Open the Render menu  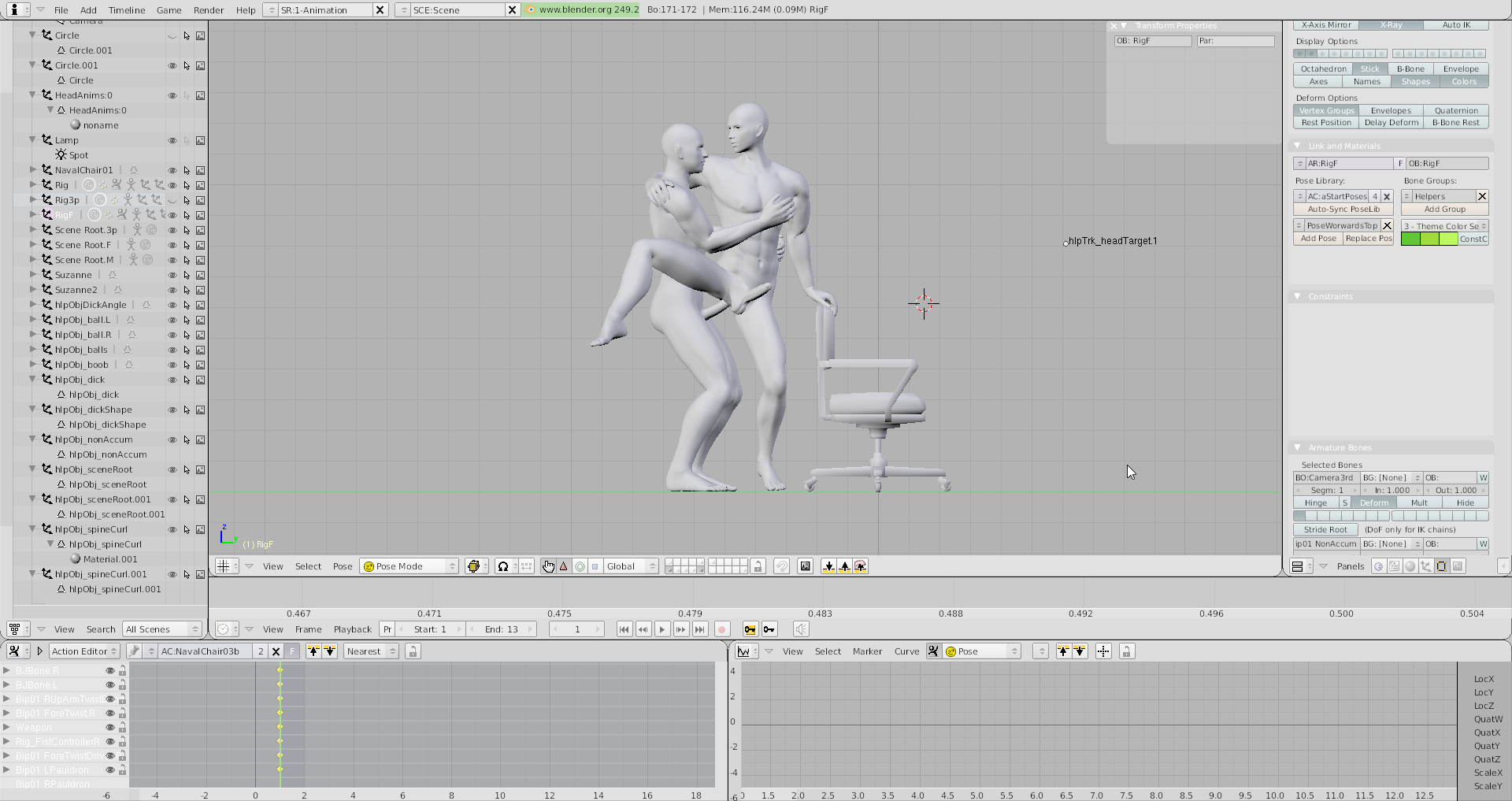point(209,10)
